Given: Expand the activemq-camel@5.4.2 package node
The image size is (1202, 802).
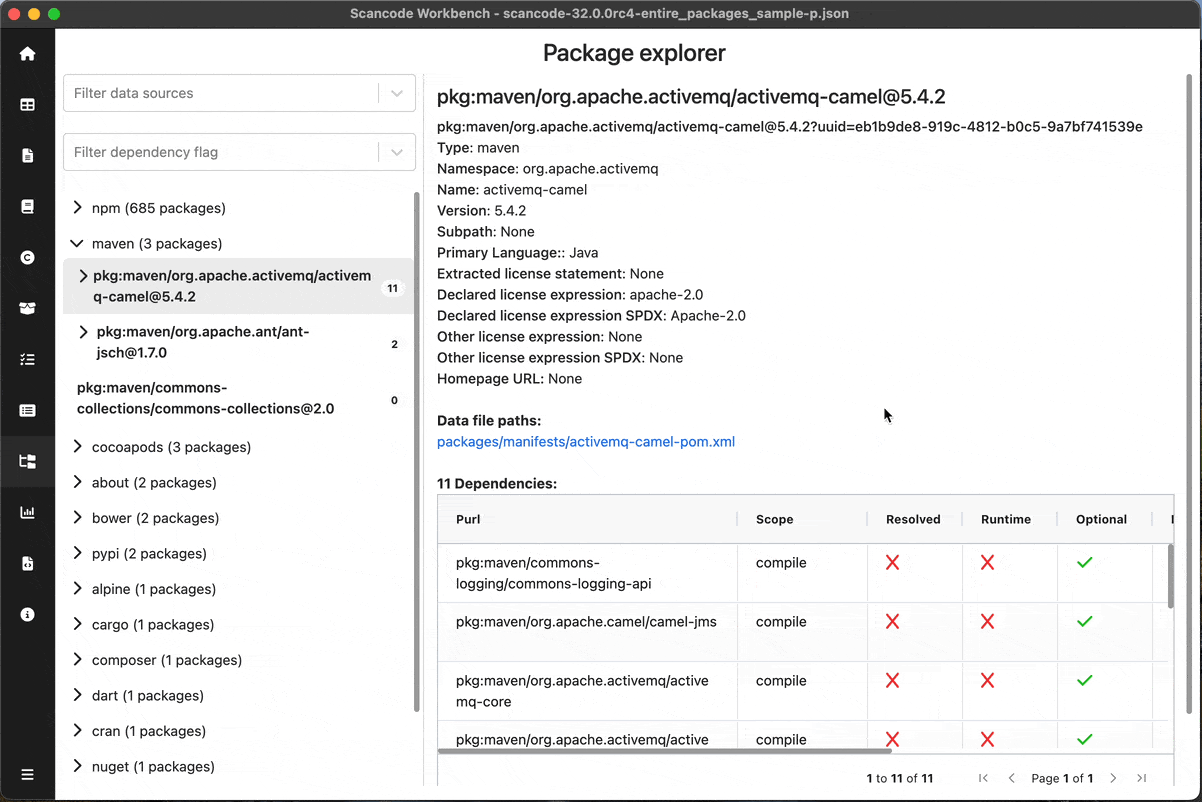Looking at the screenshot, I should coord(83,276).
